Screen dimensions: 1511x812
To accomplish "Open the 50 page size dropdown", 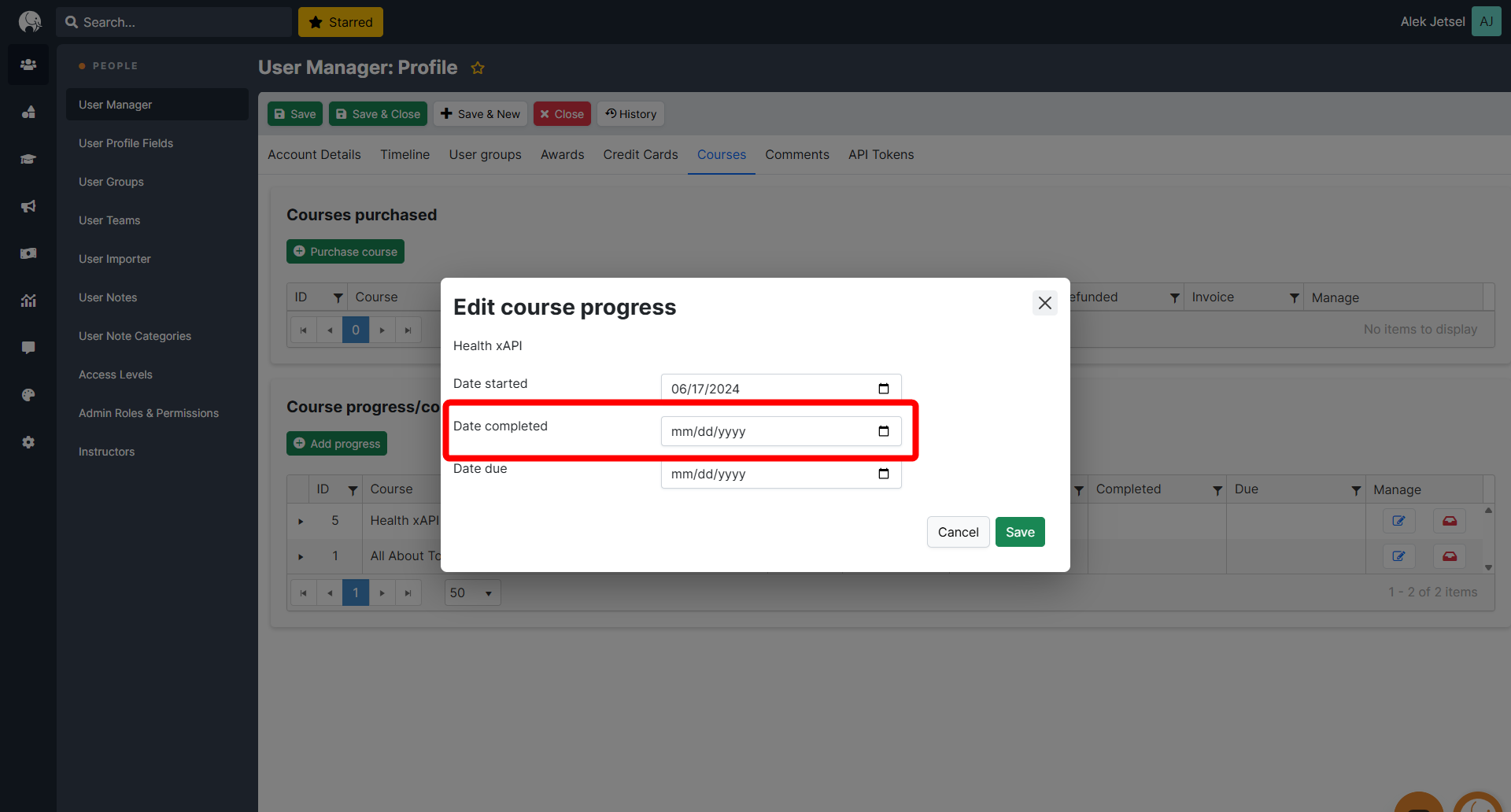I will point(472,592).
